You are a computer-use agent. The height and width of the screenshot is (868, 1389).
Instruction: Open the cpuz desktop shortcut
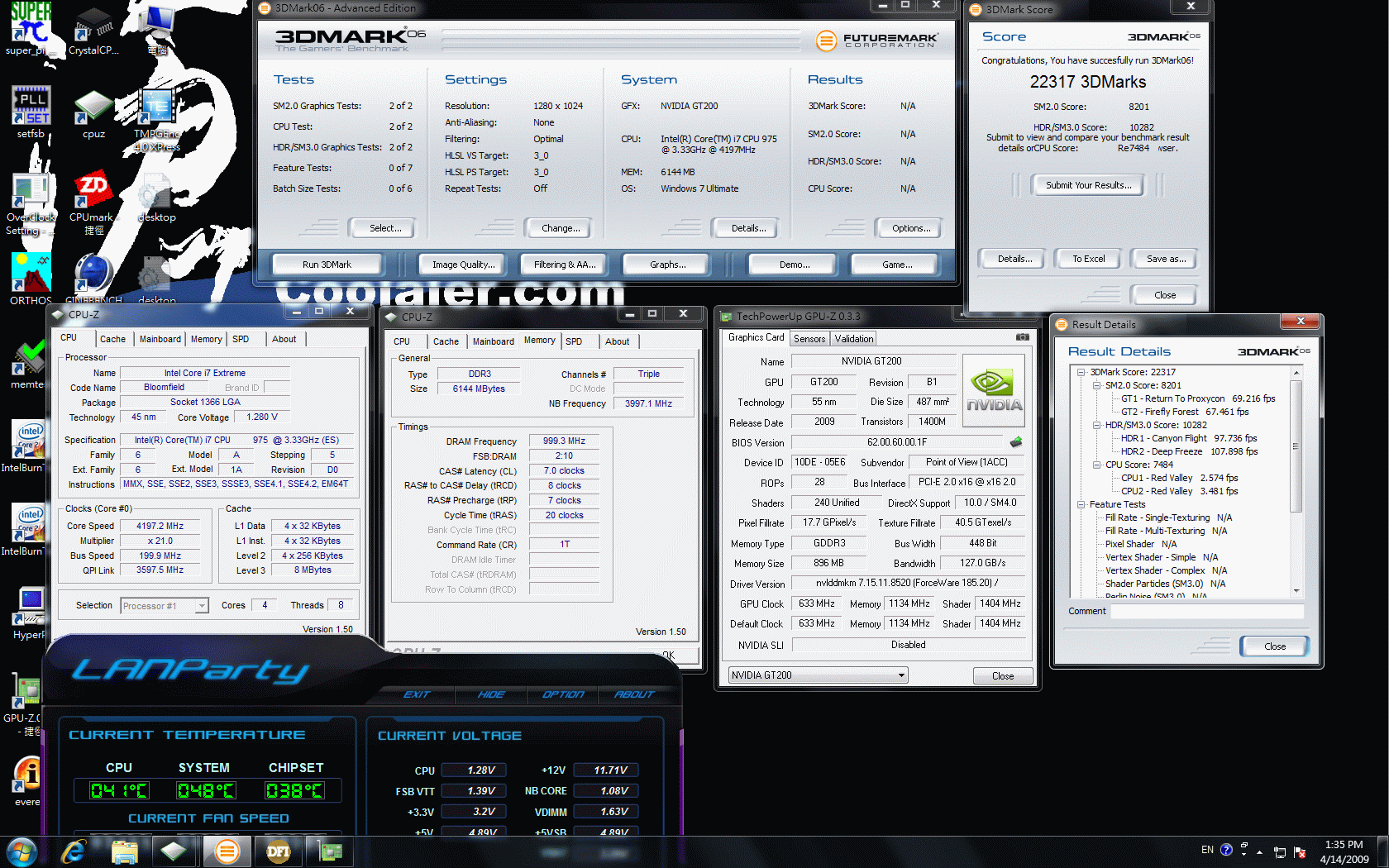click(x=93, y=113)
